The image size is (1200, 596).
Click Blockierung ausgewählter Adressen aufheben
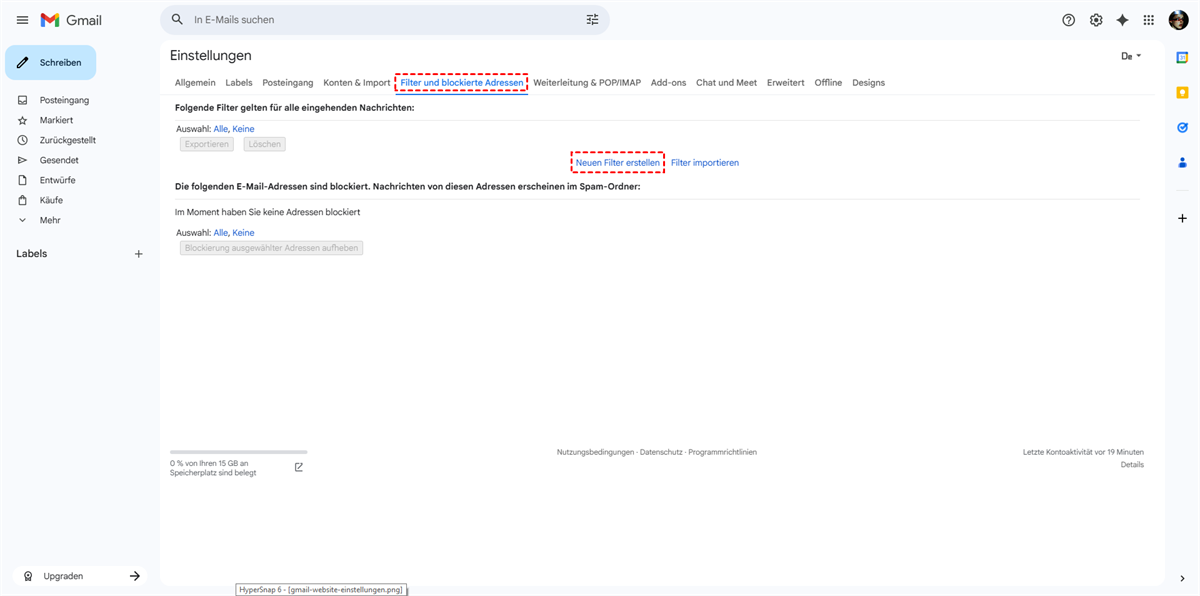coord(271,248)
